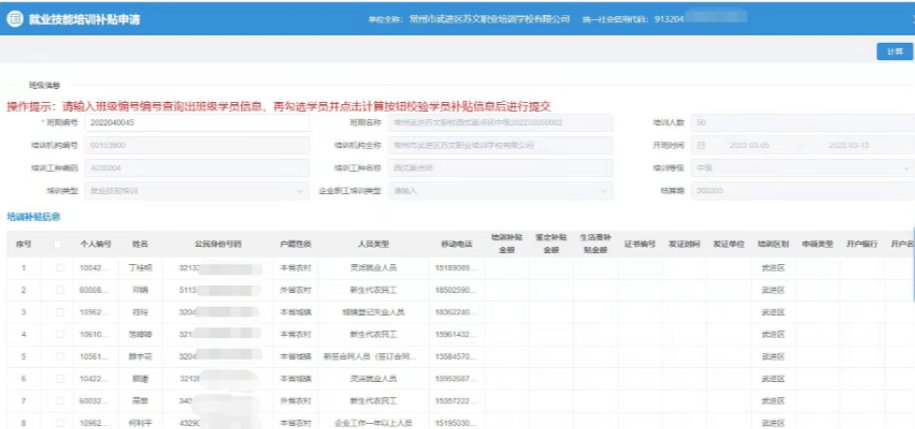Toggle the select-all checkbox in table header
This screenshot has height=429, width=915.
point(61,243)
